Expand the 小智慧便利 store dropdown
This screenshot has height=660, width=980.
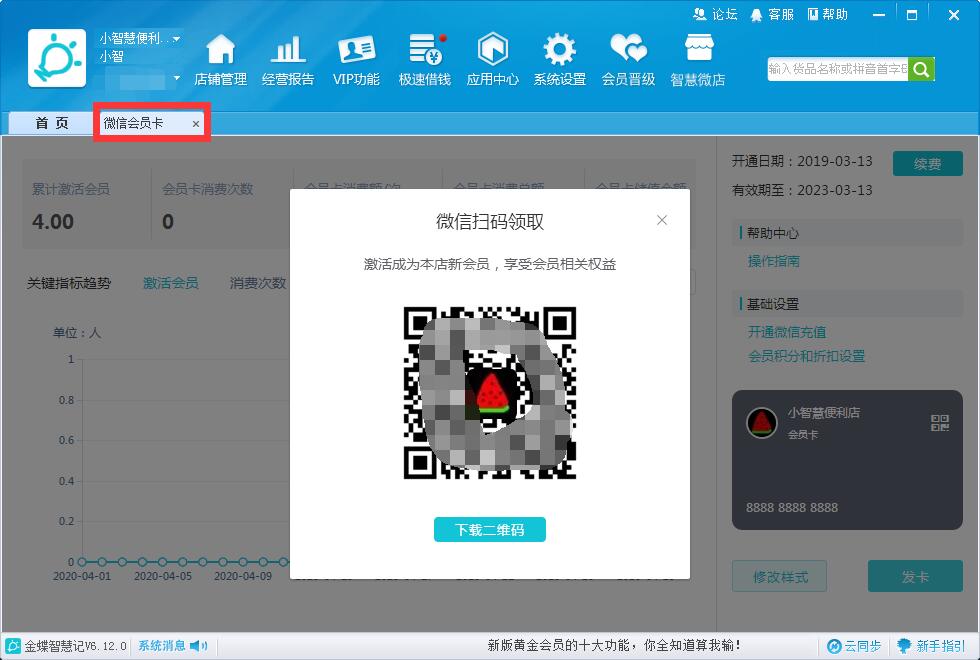177,39
